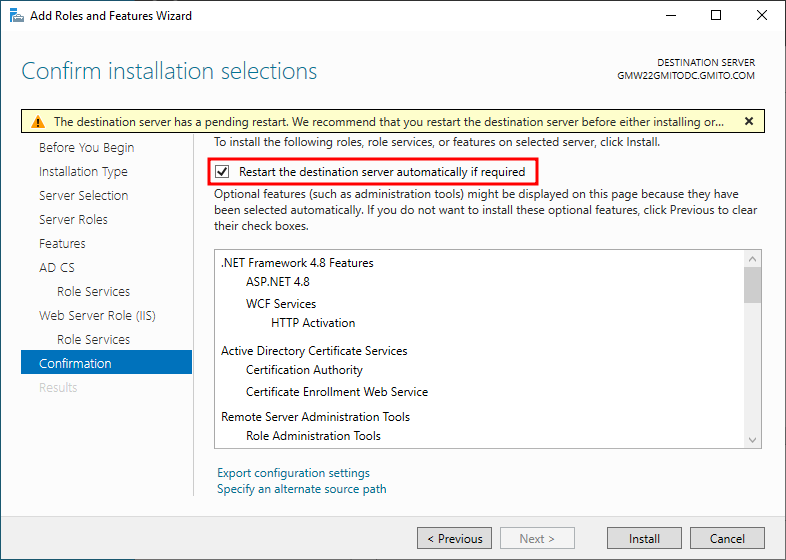Viewport: 786px width, 560px height.
Task: Click the yellow warning triangle icon
Action: pyautogui.click(x=38, y=122)
